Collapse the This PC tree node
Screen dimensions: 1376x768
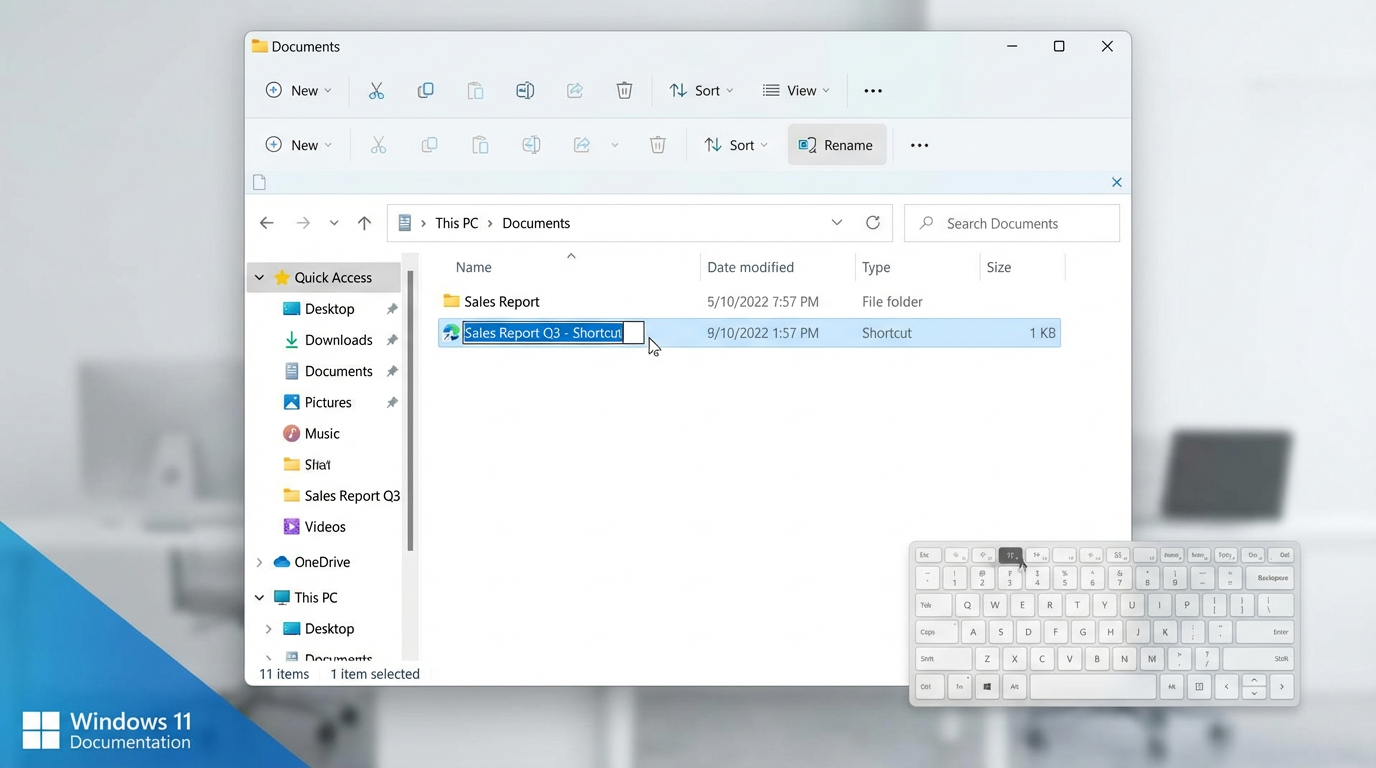(259, 597)
